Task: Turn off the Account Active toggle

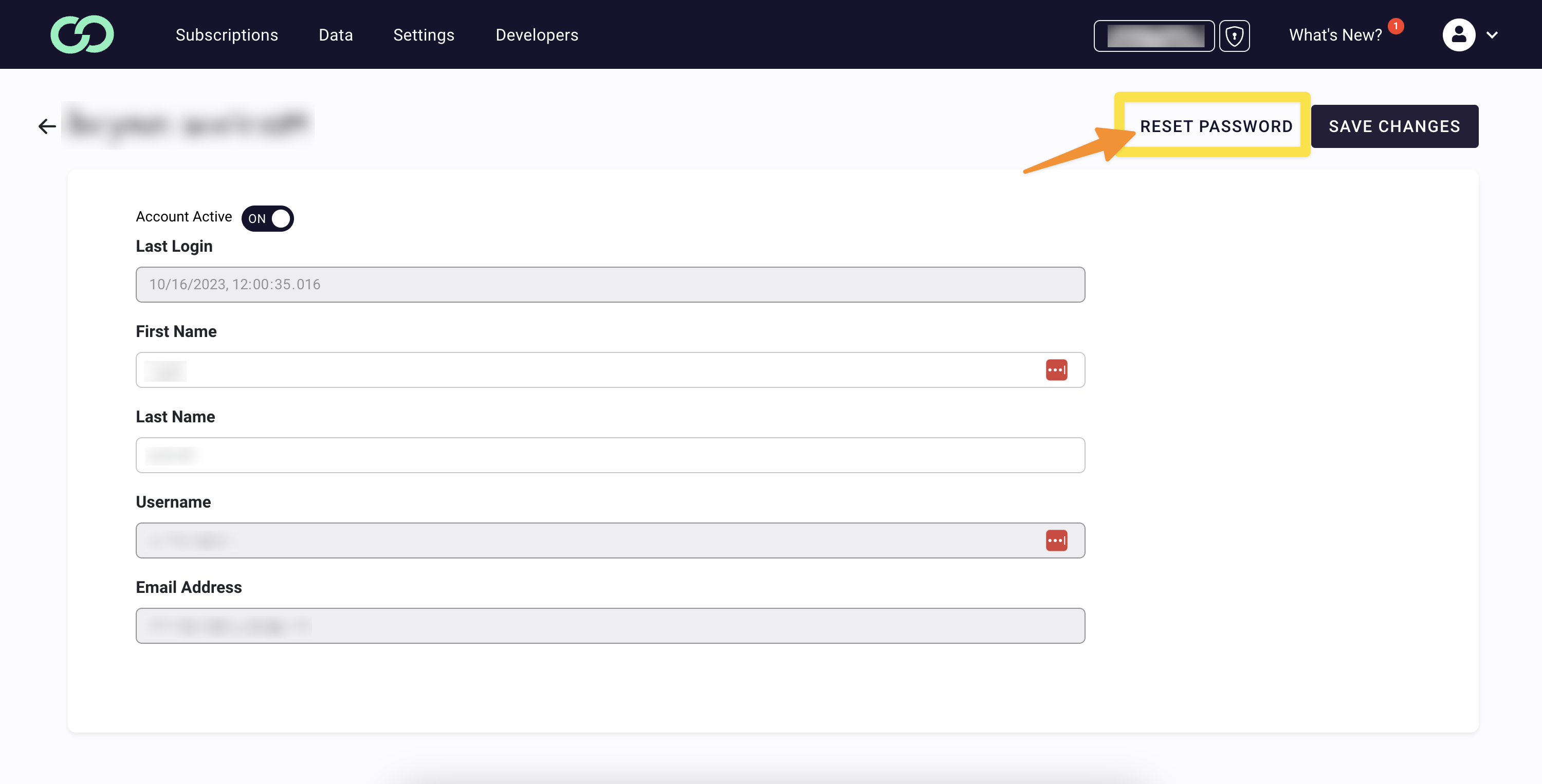Action: 267,218
